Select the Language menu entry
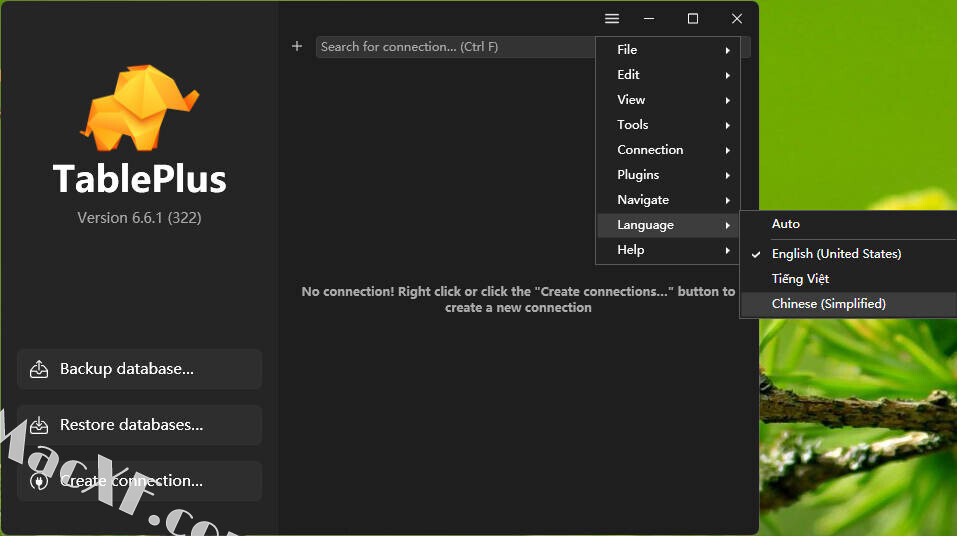 point(668,225)
